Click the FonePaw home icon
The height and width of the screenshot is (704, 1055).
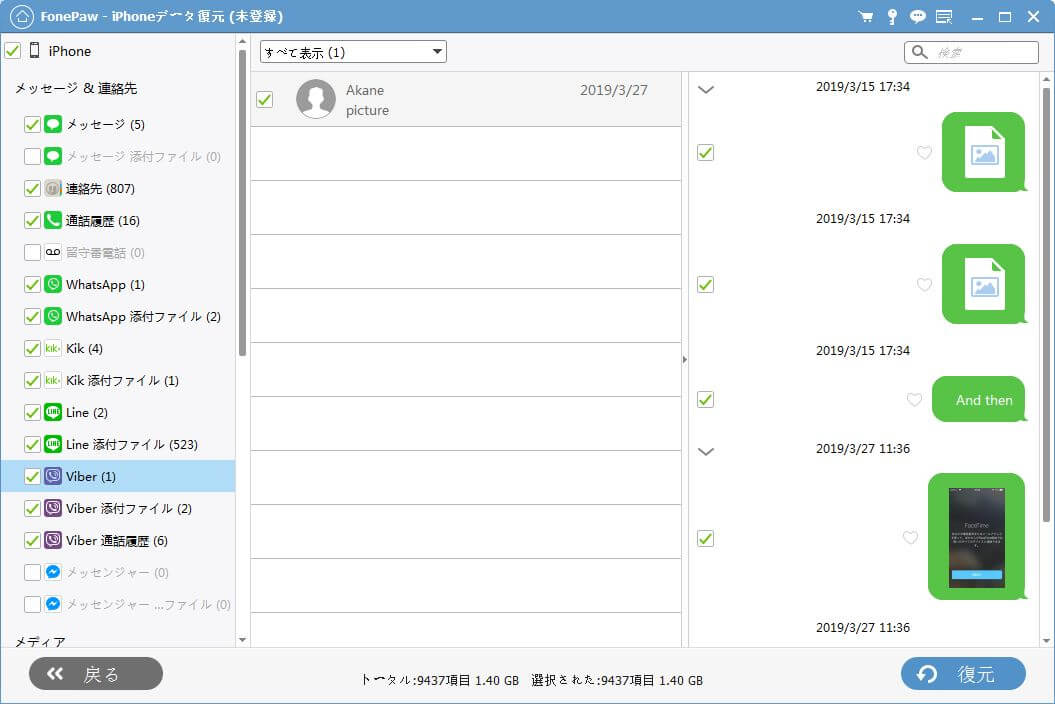[x=22, y=17]
